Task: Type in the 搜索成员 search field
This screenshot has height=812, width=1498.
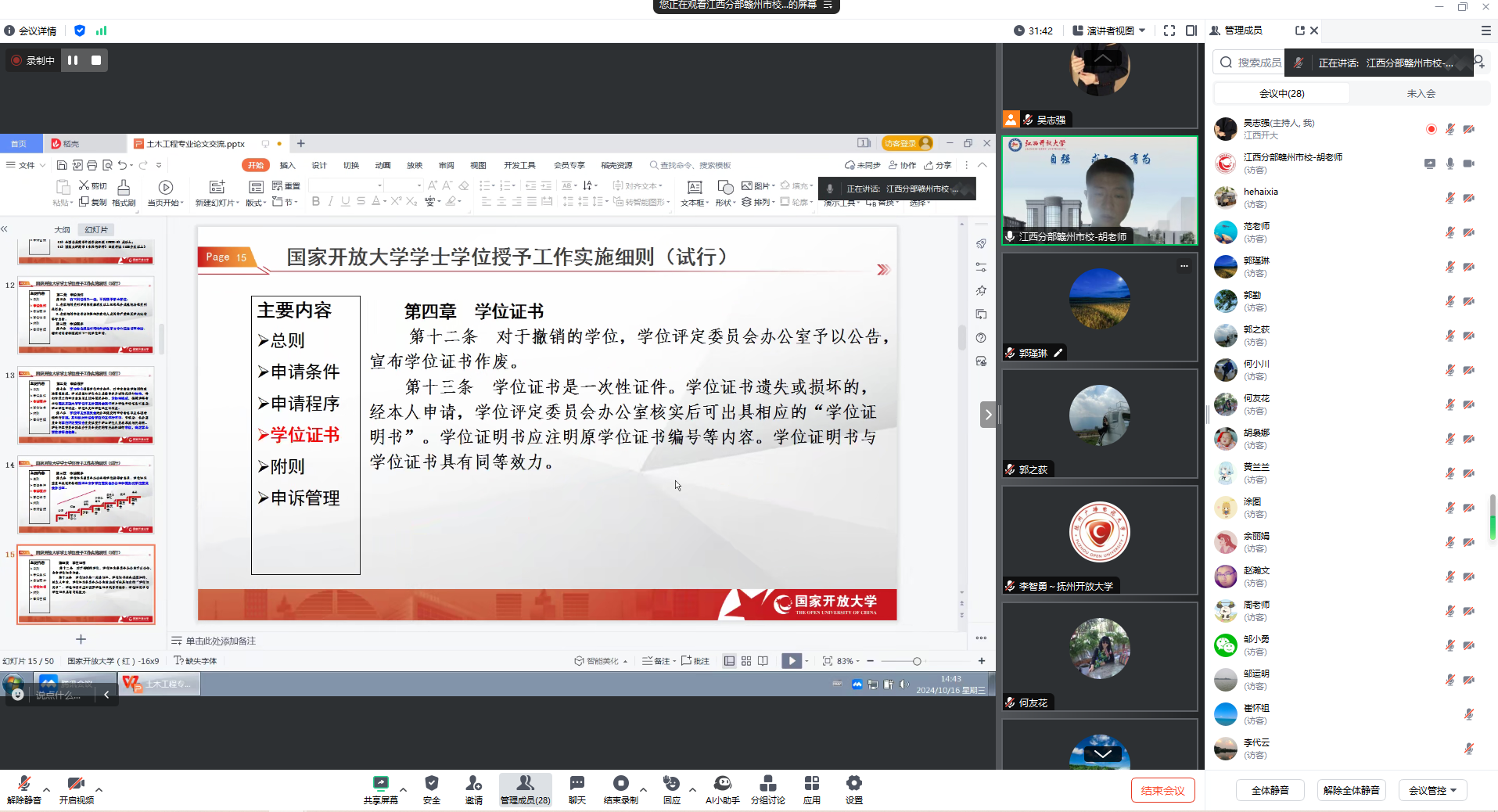Action: tap(1259, 63)
